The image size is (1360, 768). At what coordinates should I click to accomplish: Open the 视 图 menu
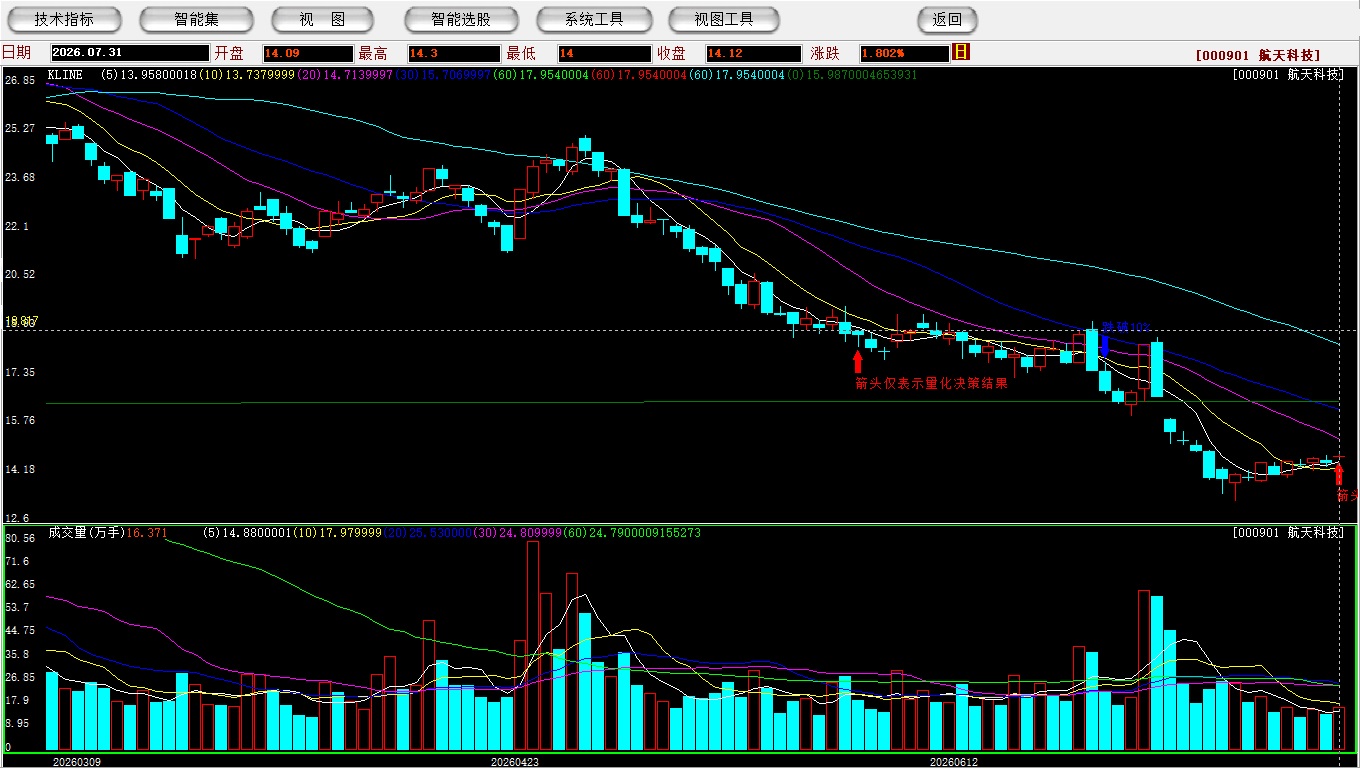tap(322, 20)
